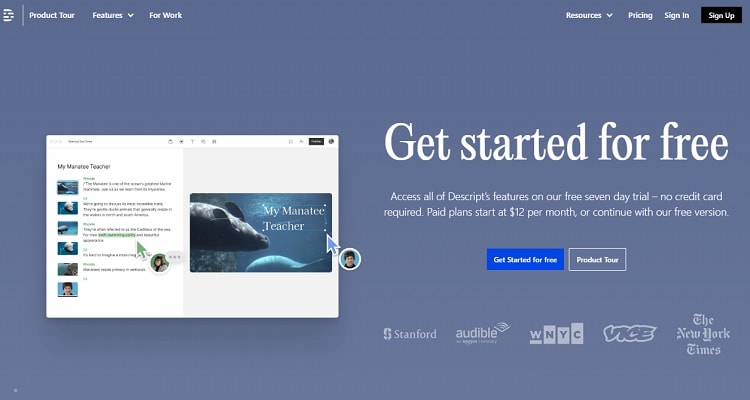The height and width of the screenshot is (400, 750).
Task: Click the Descript logo icon
Action: pos(8,15)
